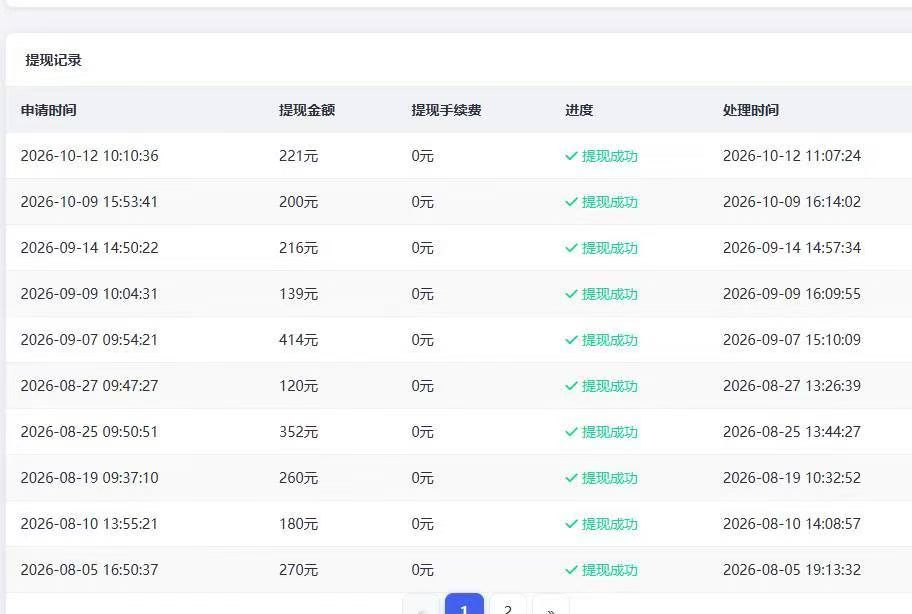Select processing time 2026-09-14 14:57:34
Image resolution: width=912 pixels, height=614 pixels.
(792, 248)
